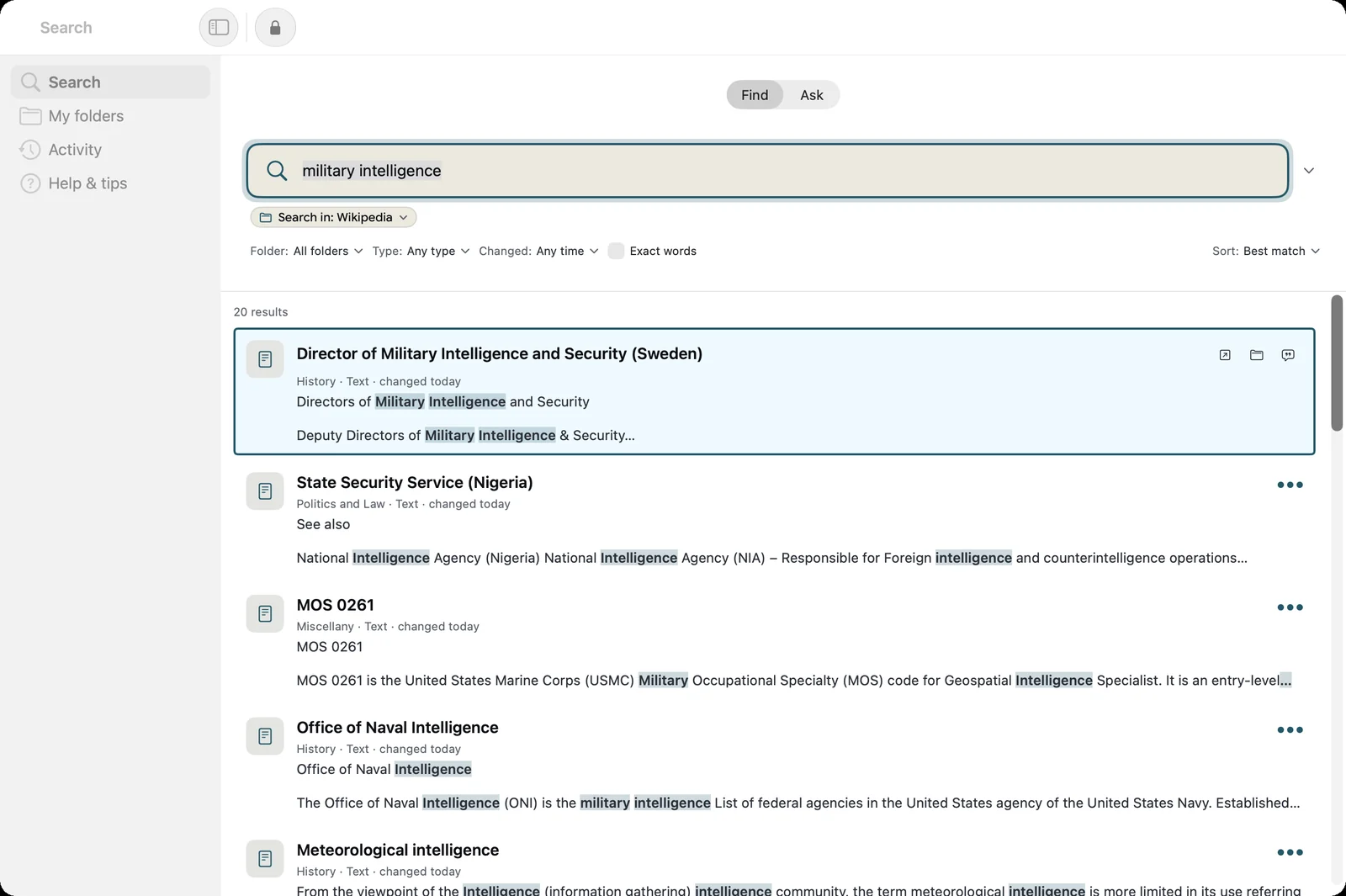Screen dimensions: 1346x896
Task: Collapse search options chevron beside search bar
Action: (x=1309, y=171)
